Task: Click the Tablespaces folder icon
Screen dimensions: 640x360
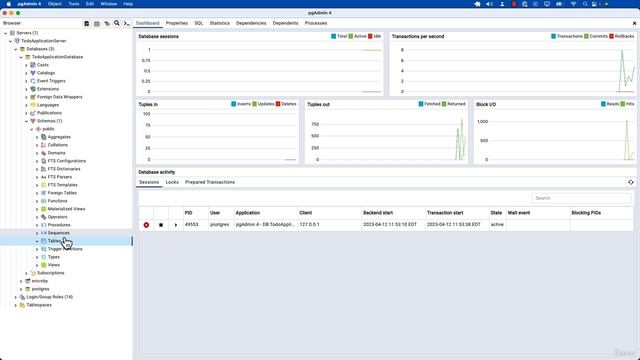Action: [x=22, y=305]
